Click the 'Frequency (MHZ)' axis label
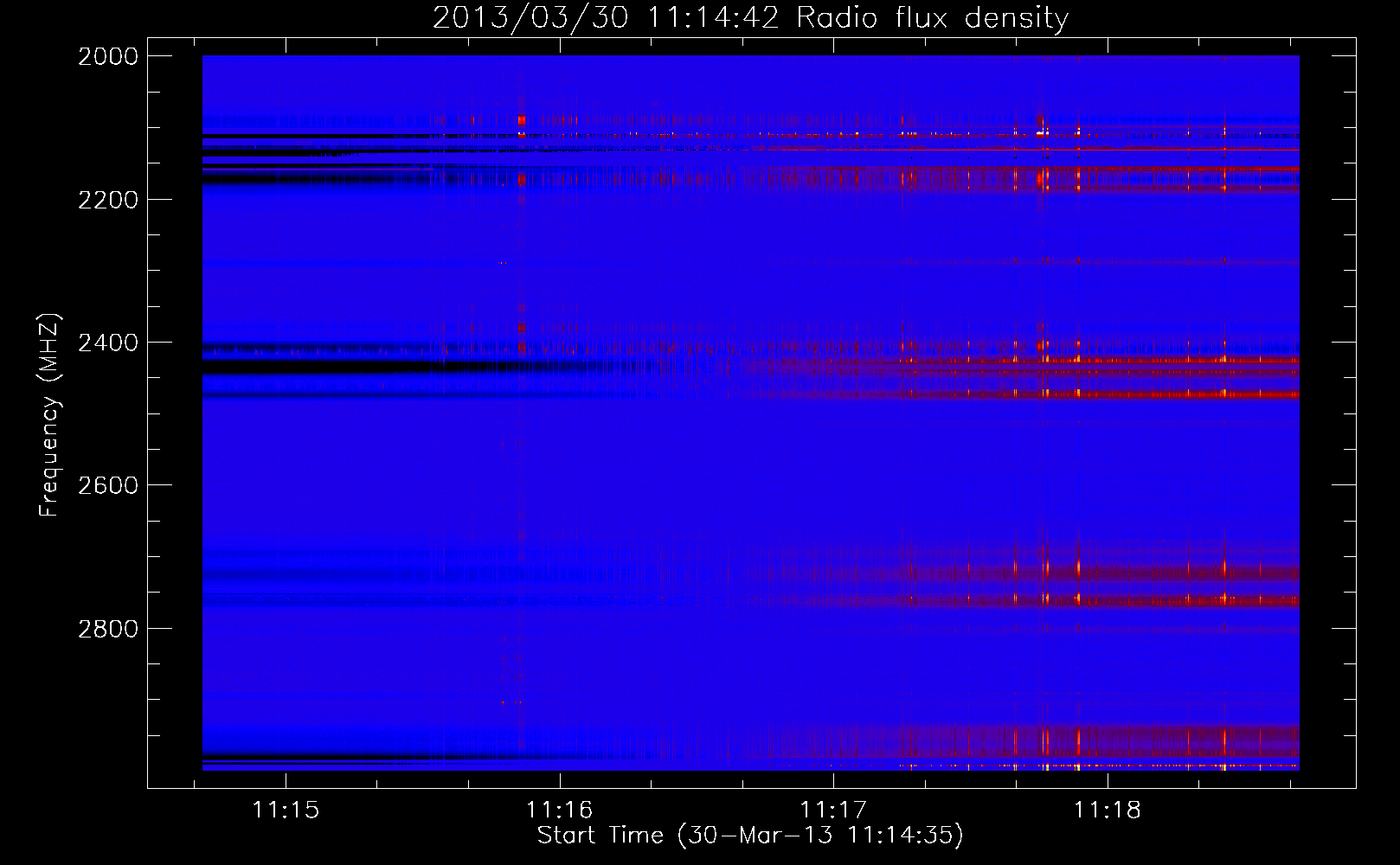1400x865 pixels. (x=49, y=415)
